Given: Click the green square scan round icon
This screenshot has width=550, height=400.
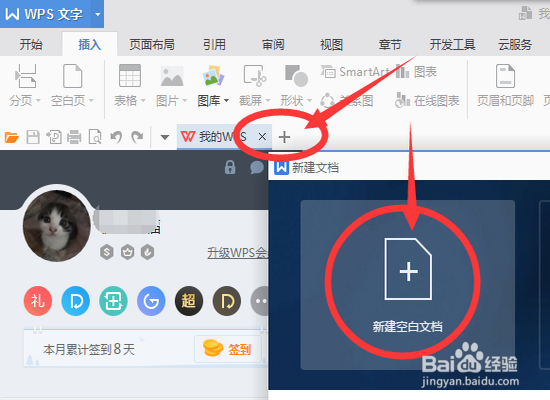Looking at the screenshot, I should 113,301.
